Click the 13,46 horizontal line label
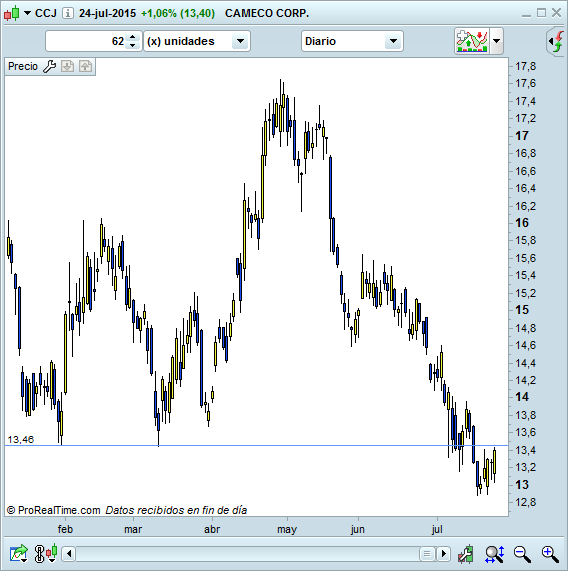568x571 pixels. tap(21, 440)
